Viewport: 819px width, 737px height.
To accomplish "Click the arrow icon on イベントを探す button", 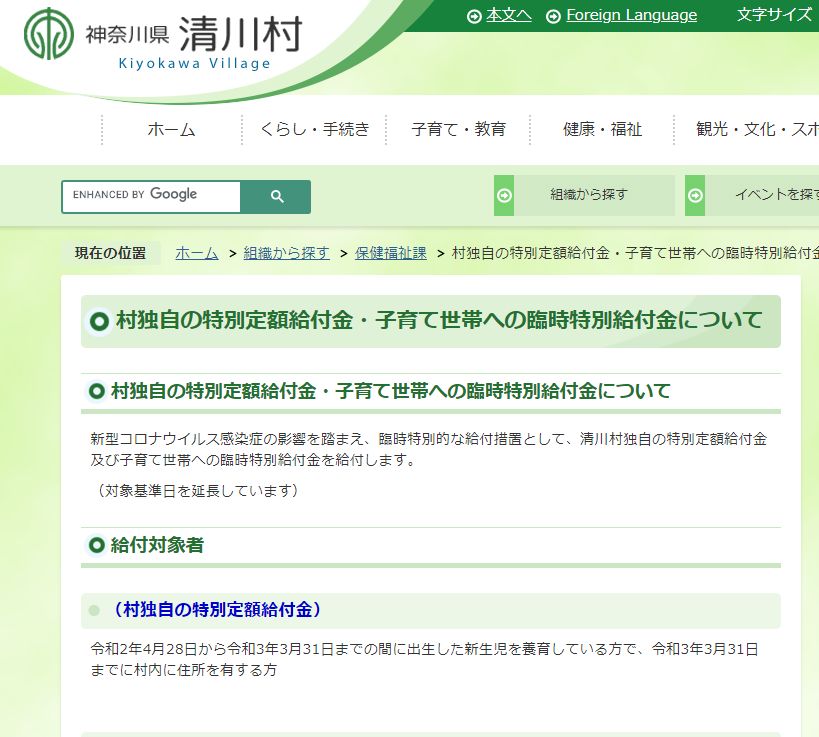I will click(695, 195).
